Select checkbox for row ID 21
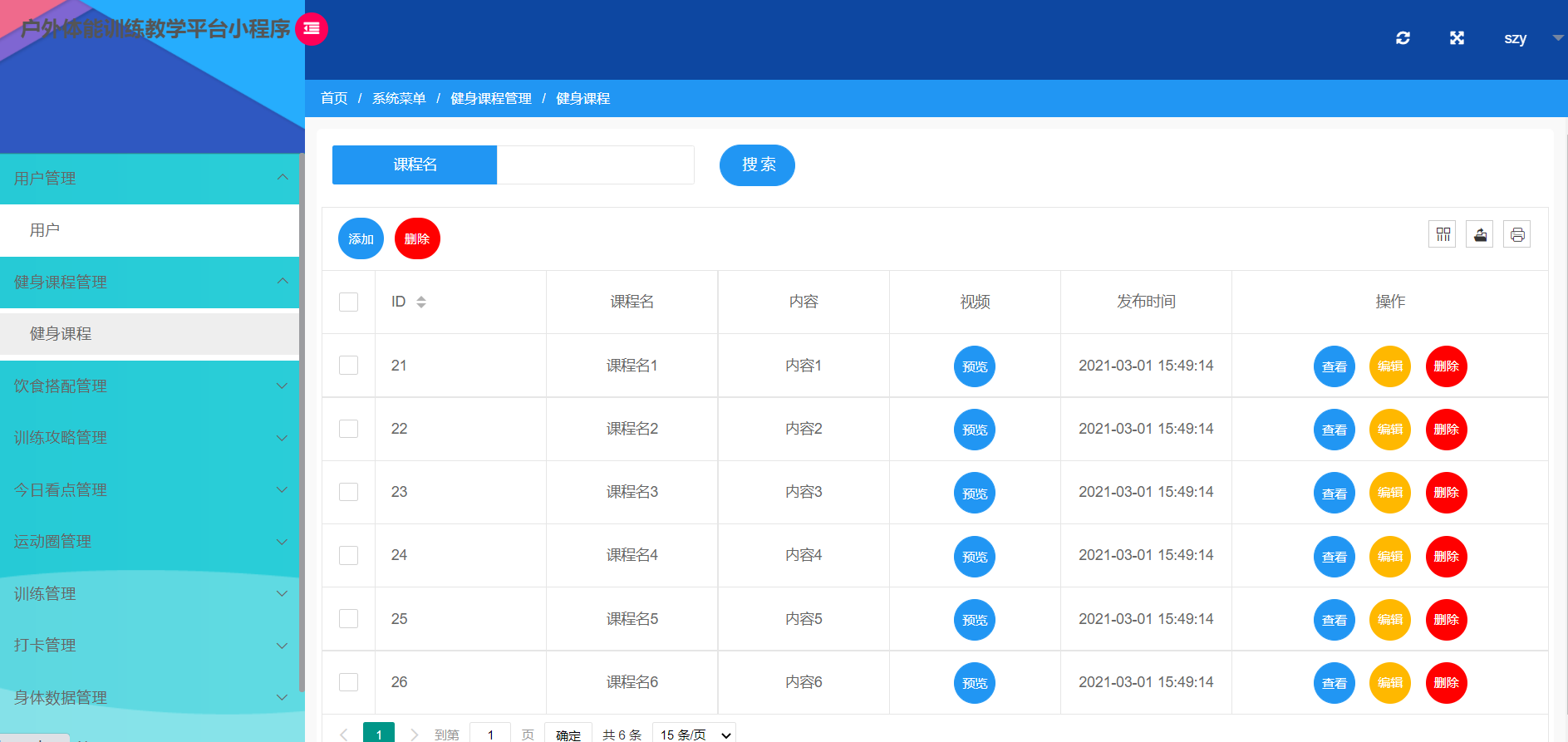 (349, 366)
